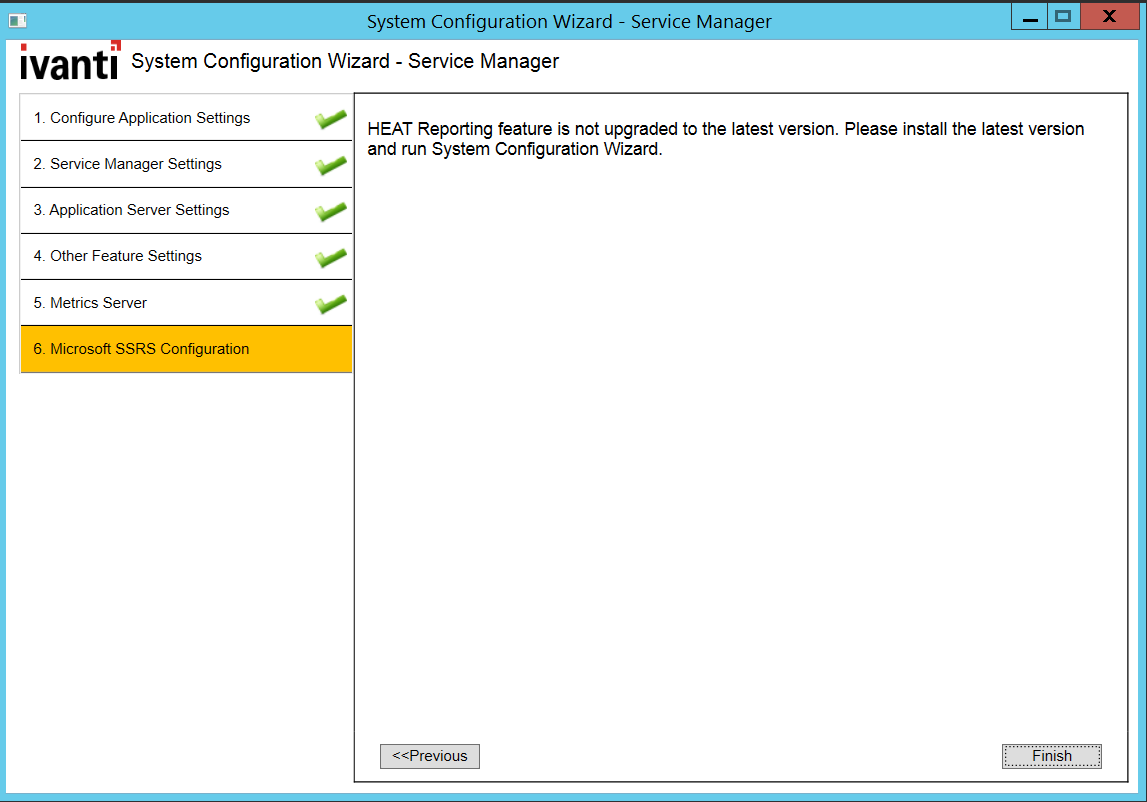1147x802 pixels.
Task: Open the Service Manager Settings step
Action: click(x=150, y=163)
